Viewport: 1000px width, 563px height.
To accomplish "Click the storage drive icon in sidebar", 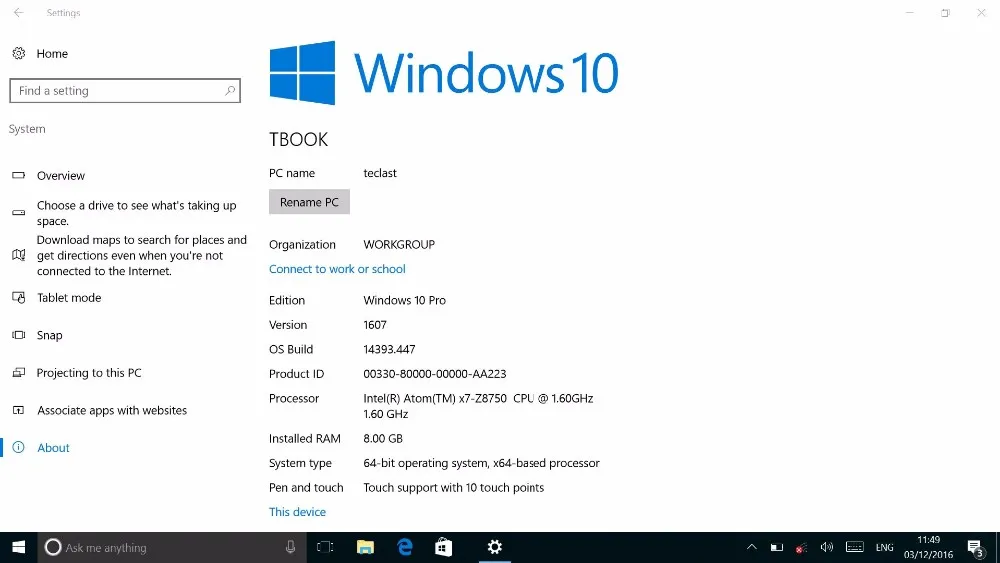I will pos(18,213).
